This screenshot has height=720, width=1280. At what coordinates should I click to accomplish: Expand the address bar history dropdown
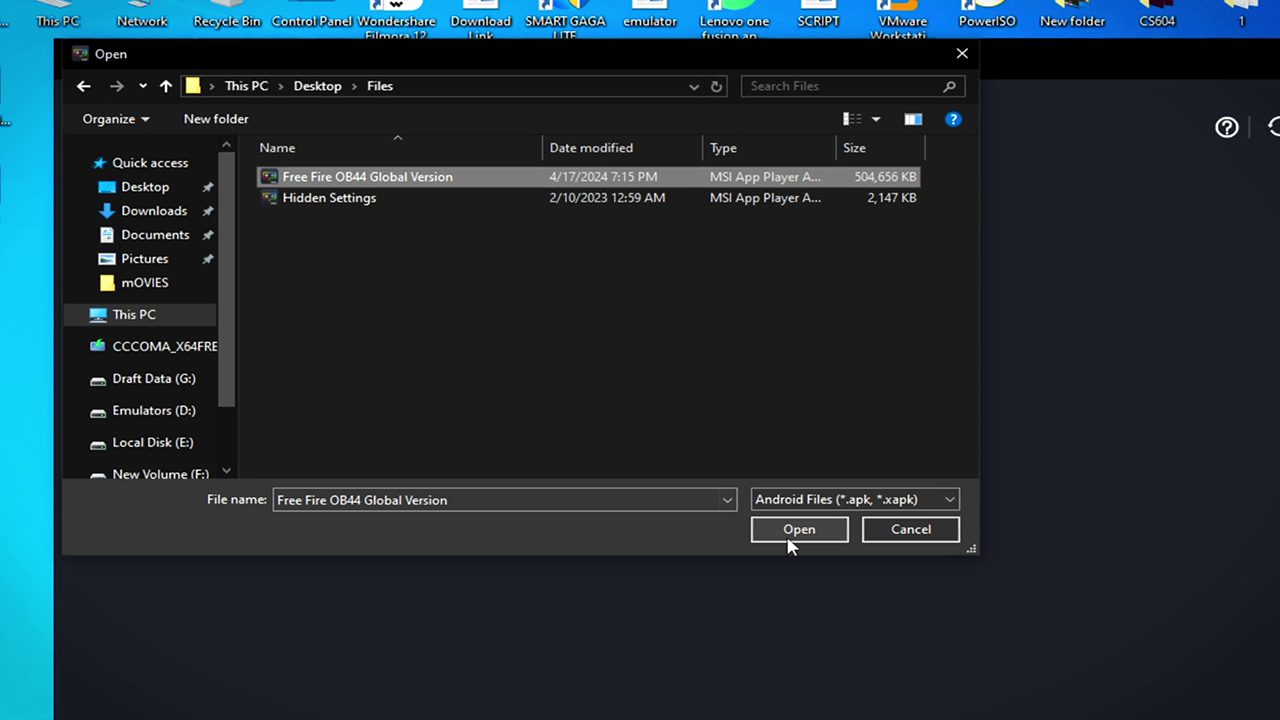[694, 87]
